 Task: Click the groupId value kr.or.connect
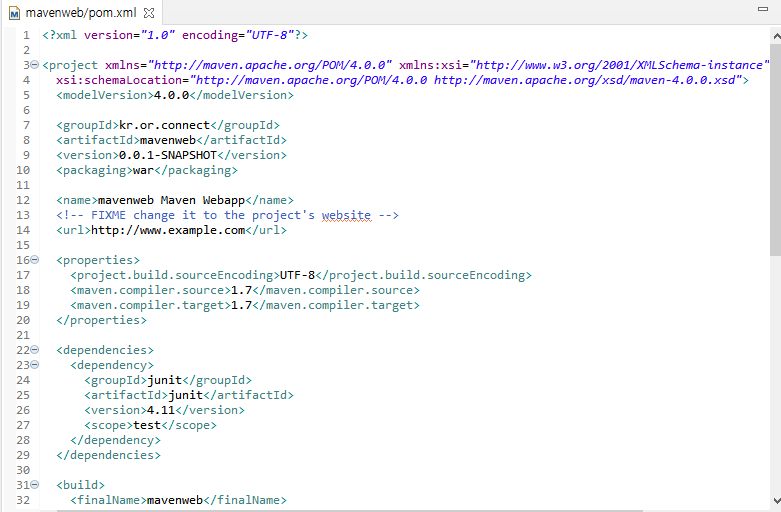164,125
